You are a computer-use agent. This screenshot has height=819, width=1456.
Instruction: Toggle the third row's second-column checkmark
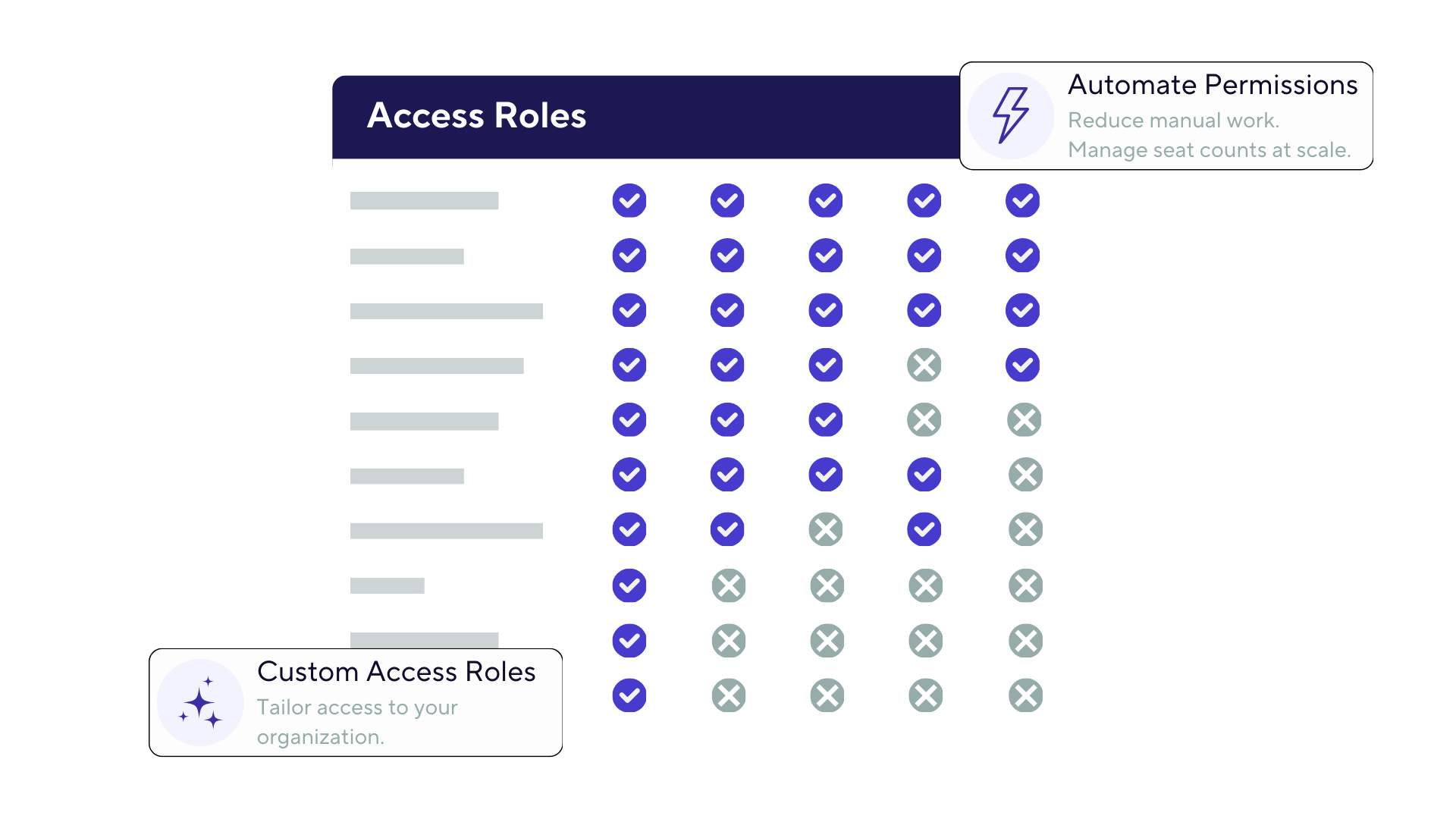click(x=727, y=311)
